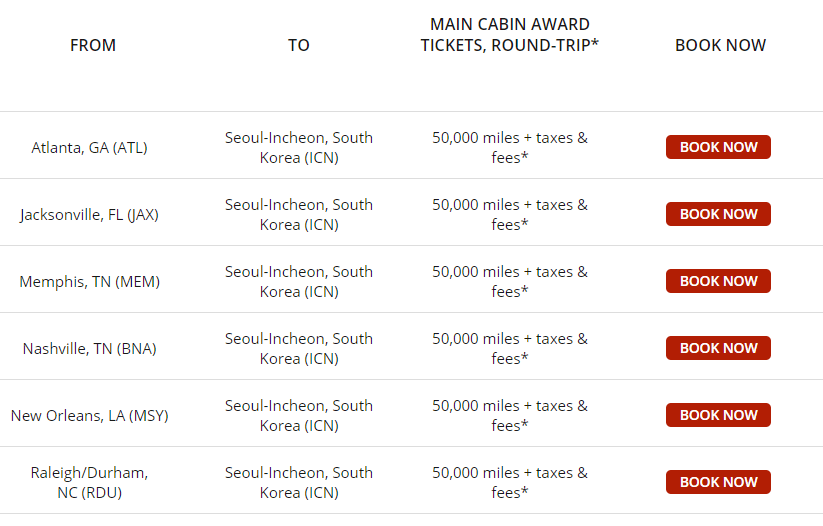Select the New Orleans, LA (MSY) cell
The width and height of the screenshot is (823, 526).
tap(90, 415)
